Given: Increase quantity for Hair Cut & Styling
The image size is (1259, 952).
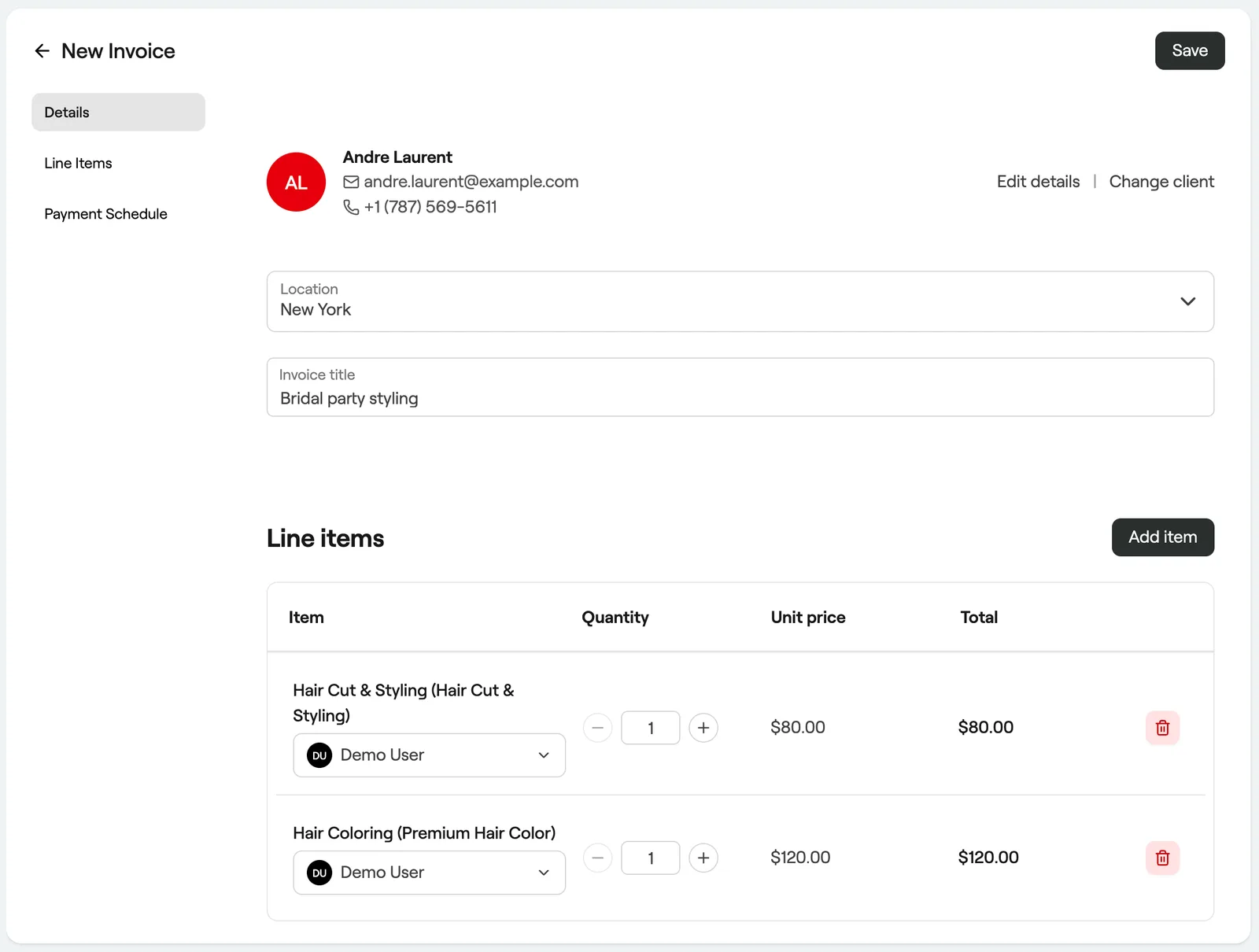Looking at the screenshot, I should [703, 728].
